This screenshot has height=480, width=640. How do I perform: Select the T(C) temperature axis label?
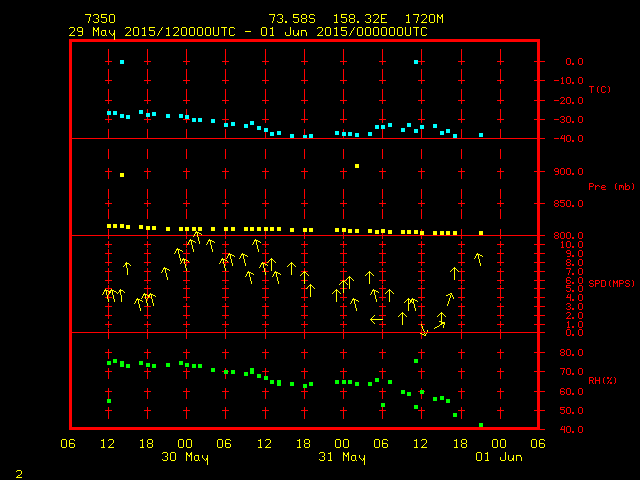coord(599,90)
